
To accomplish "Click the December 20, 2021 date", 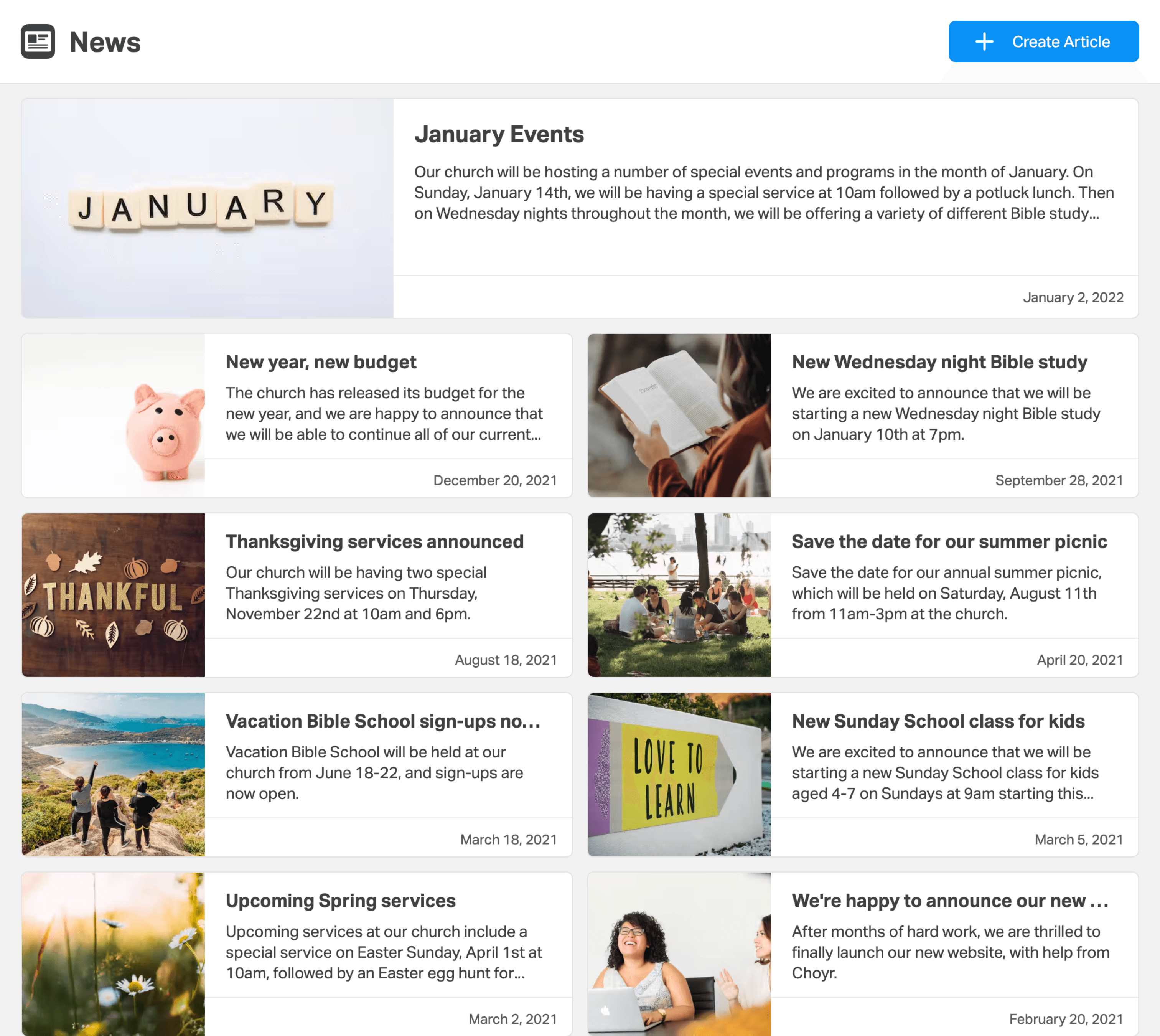I will click(495, 480).
